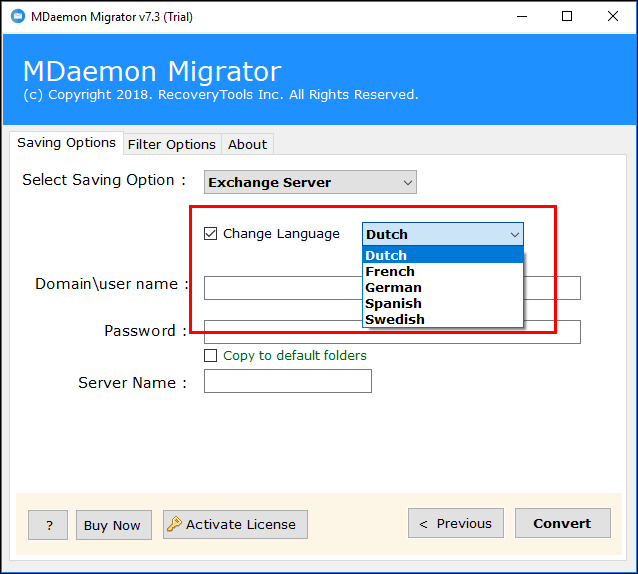Image resolution: width=638 pixels, height=574 pixels.
Task: Maximize the MDaemon Migrator window
Action: pos(567,16)
